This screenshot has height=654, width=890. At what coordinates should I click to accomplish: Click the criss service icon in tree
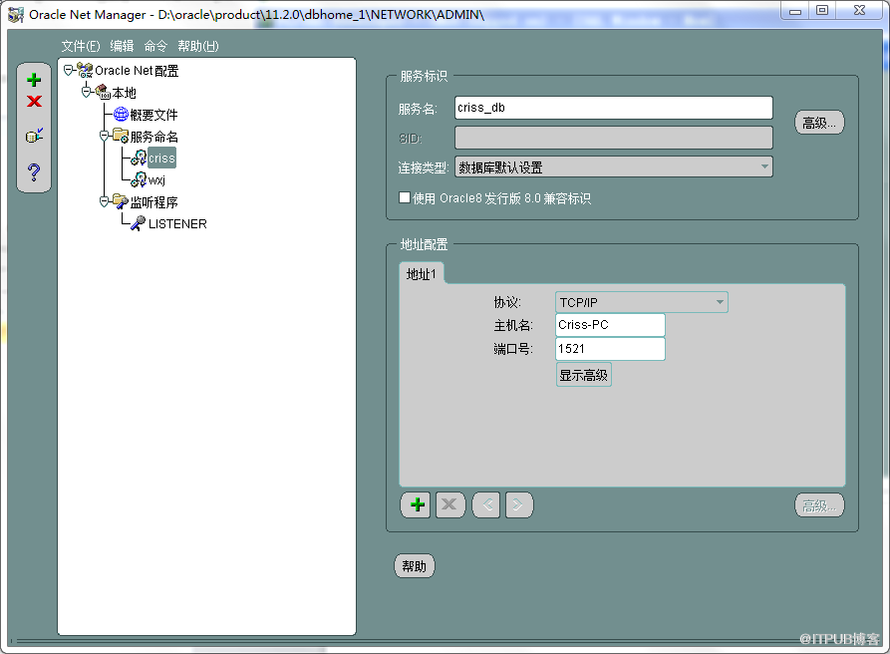138,158
